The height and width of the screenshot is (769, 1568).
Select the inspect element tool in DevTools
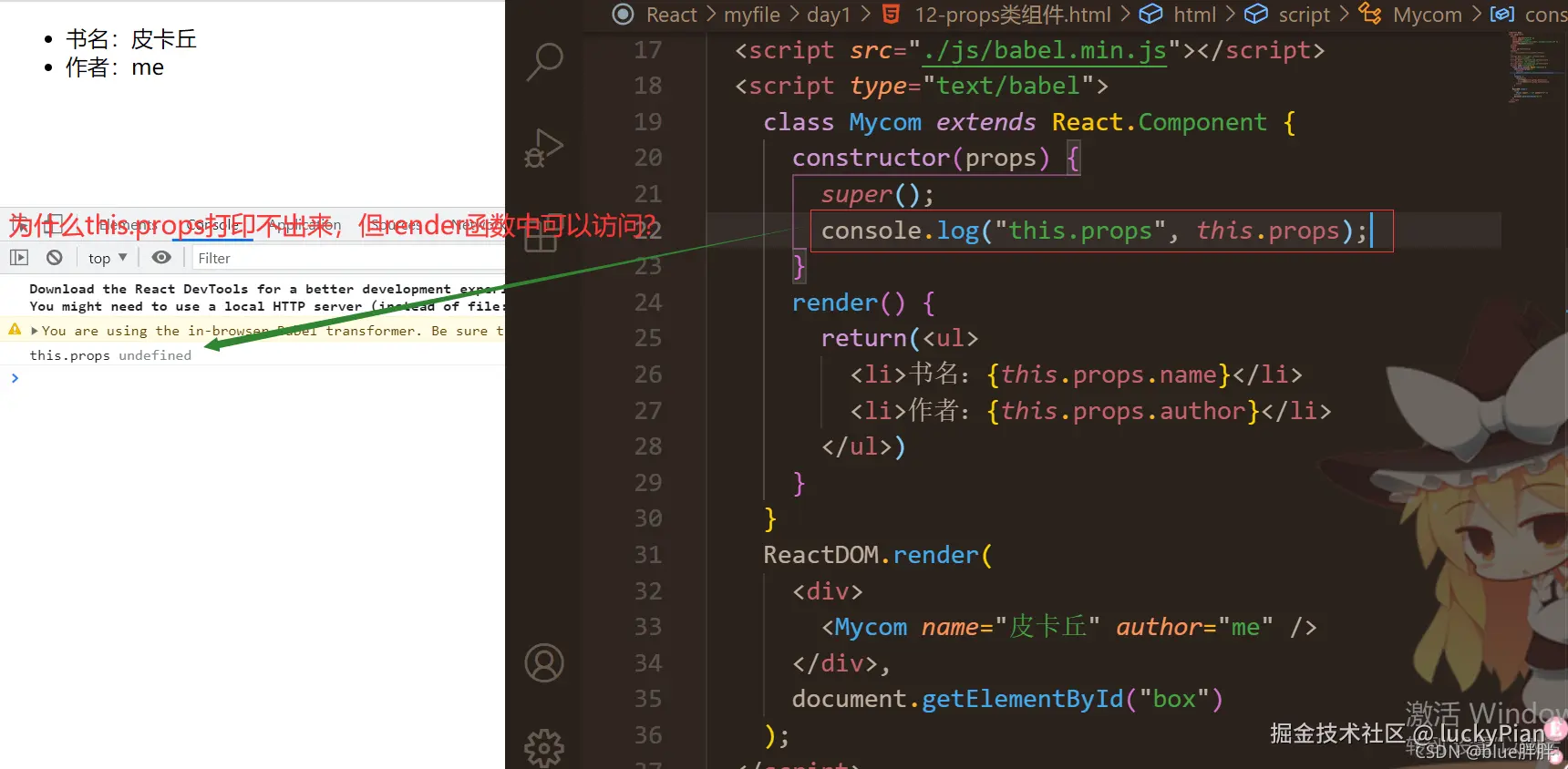click(x=22, y=224)
